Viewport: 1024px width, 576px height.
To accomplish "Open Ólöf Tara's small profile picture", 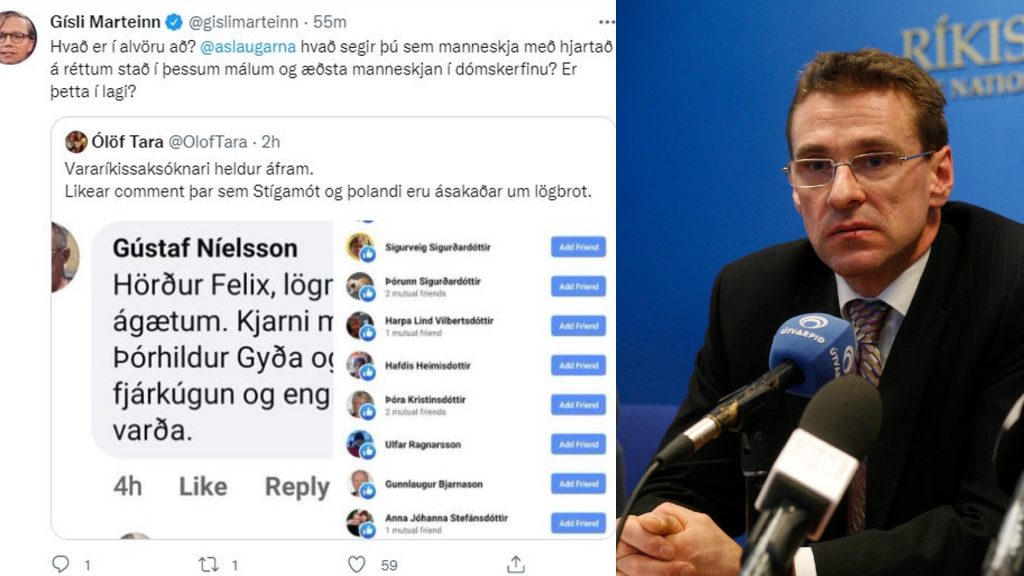I will click(x=76, y=142).
